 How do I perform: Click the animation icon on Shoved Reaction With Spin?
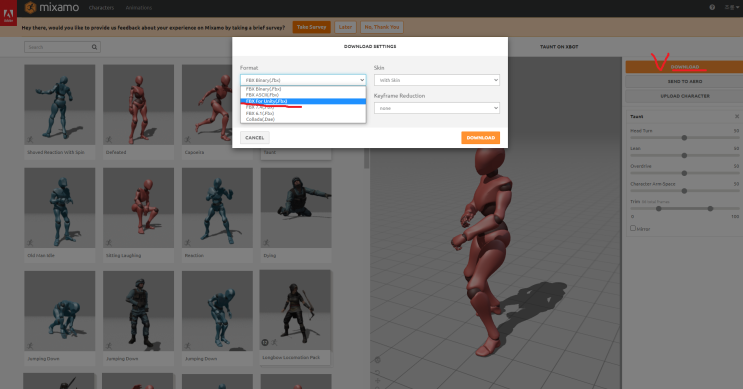(x=30, y=140)
